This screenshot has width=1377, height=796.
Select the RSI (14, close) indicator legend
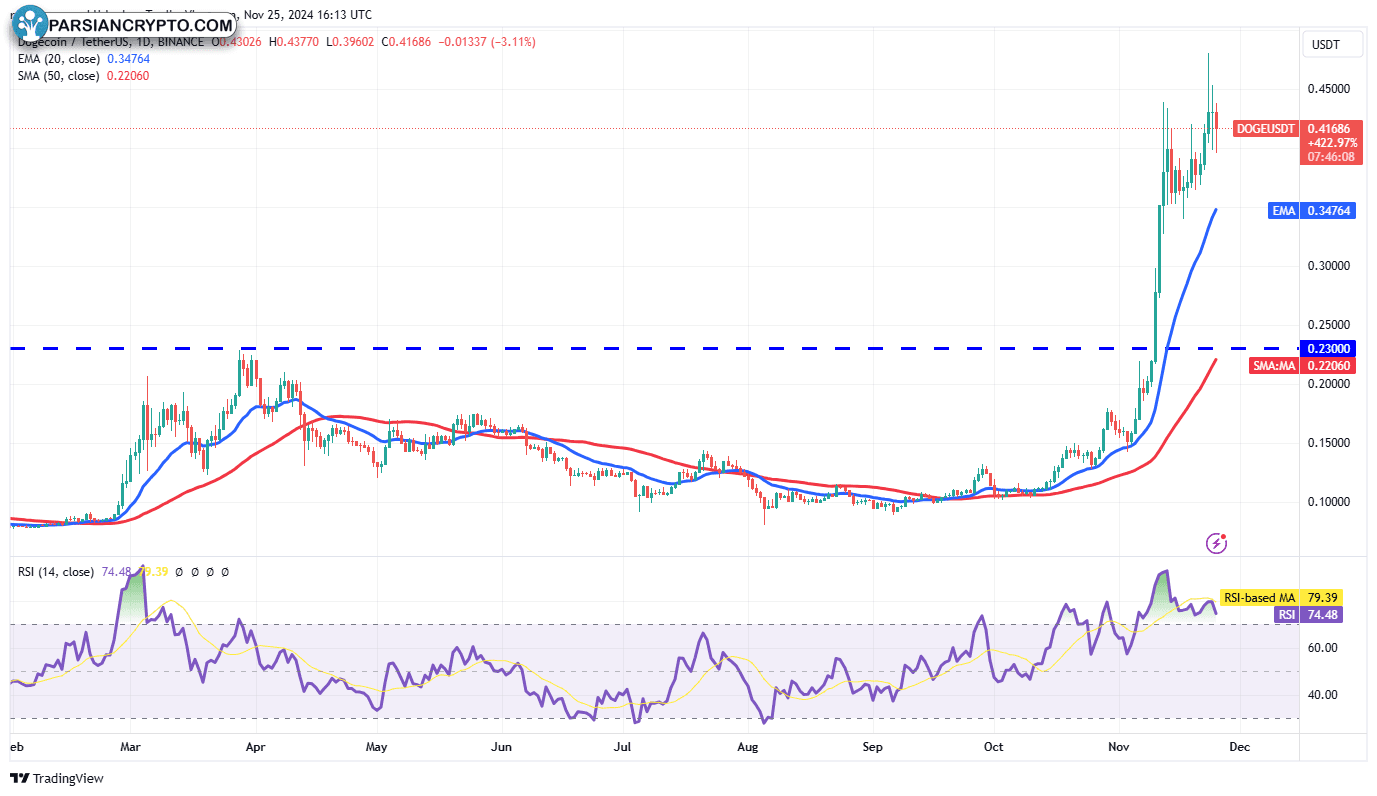(56, 572)
